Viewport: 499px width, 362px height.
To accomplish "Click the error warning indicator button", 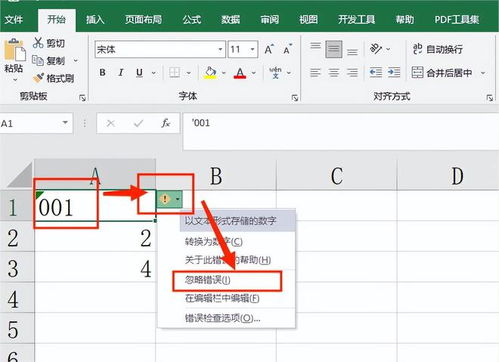I will [170, 199].
